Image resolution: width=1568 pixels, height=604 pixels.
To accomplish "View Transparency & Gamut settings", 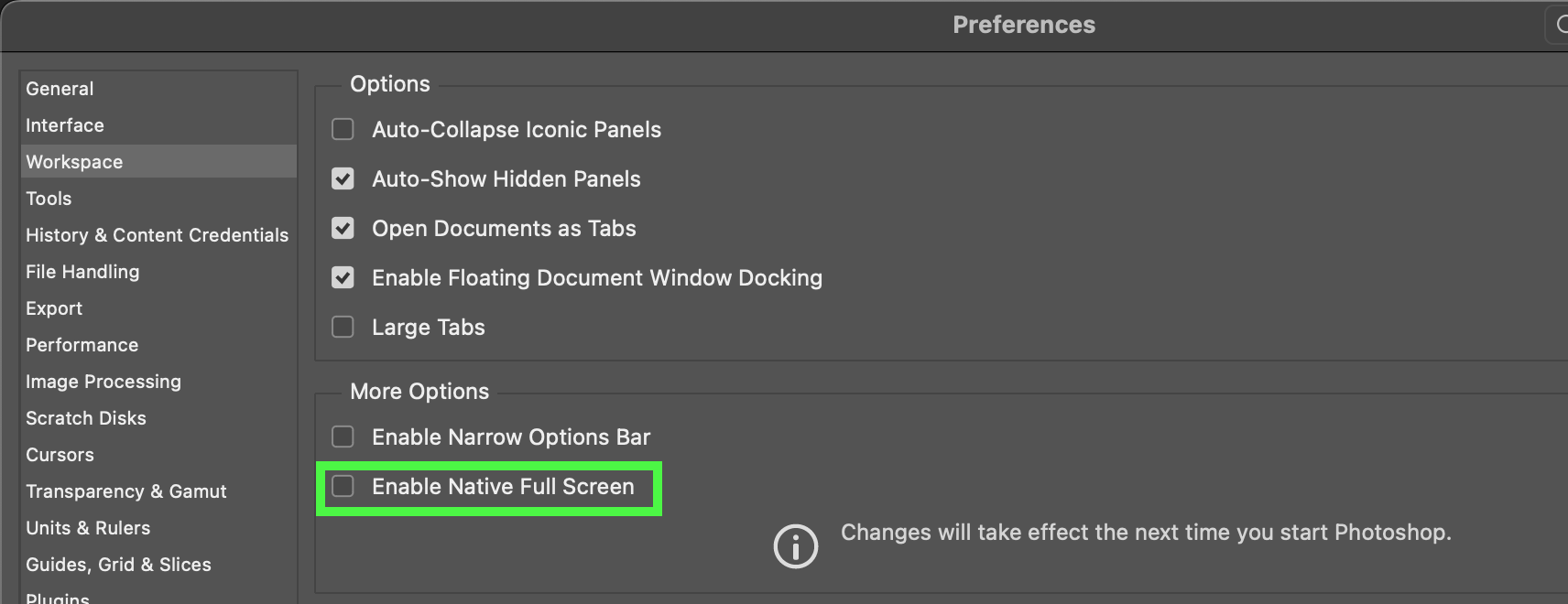I will (x=125, y=491).
